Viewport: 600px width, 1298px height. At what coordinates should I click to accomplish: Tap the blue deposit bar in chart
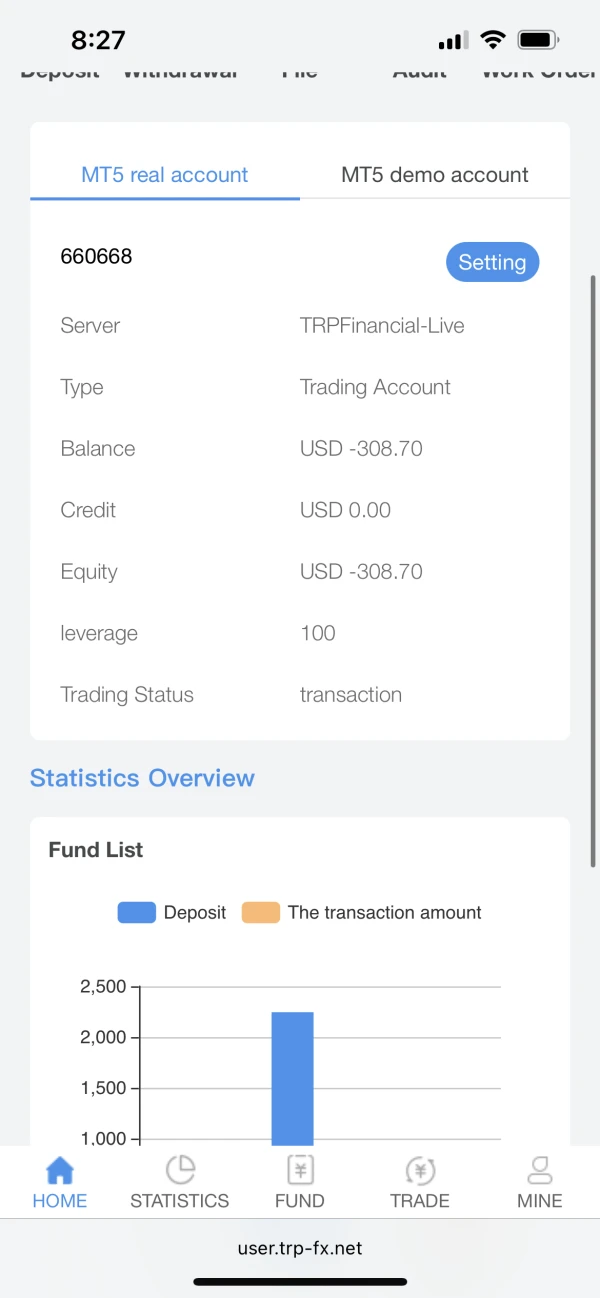click(x=292, y=1080)
